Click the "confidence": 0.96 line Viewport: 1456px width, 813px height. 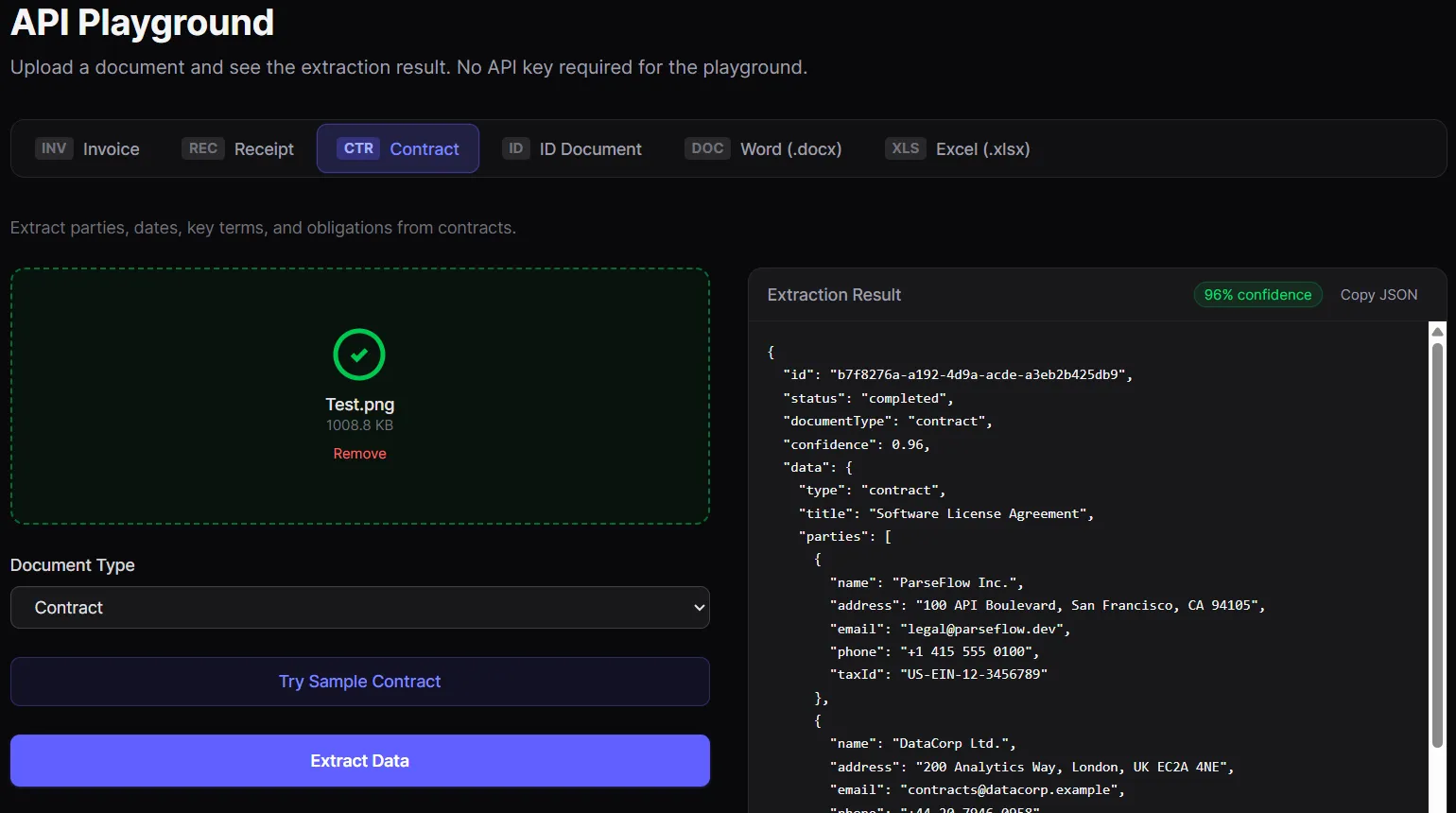coord(857,444)
